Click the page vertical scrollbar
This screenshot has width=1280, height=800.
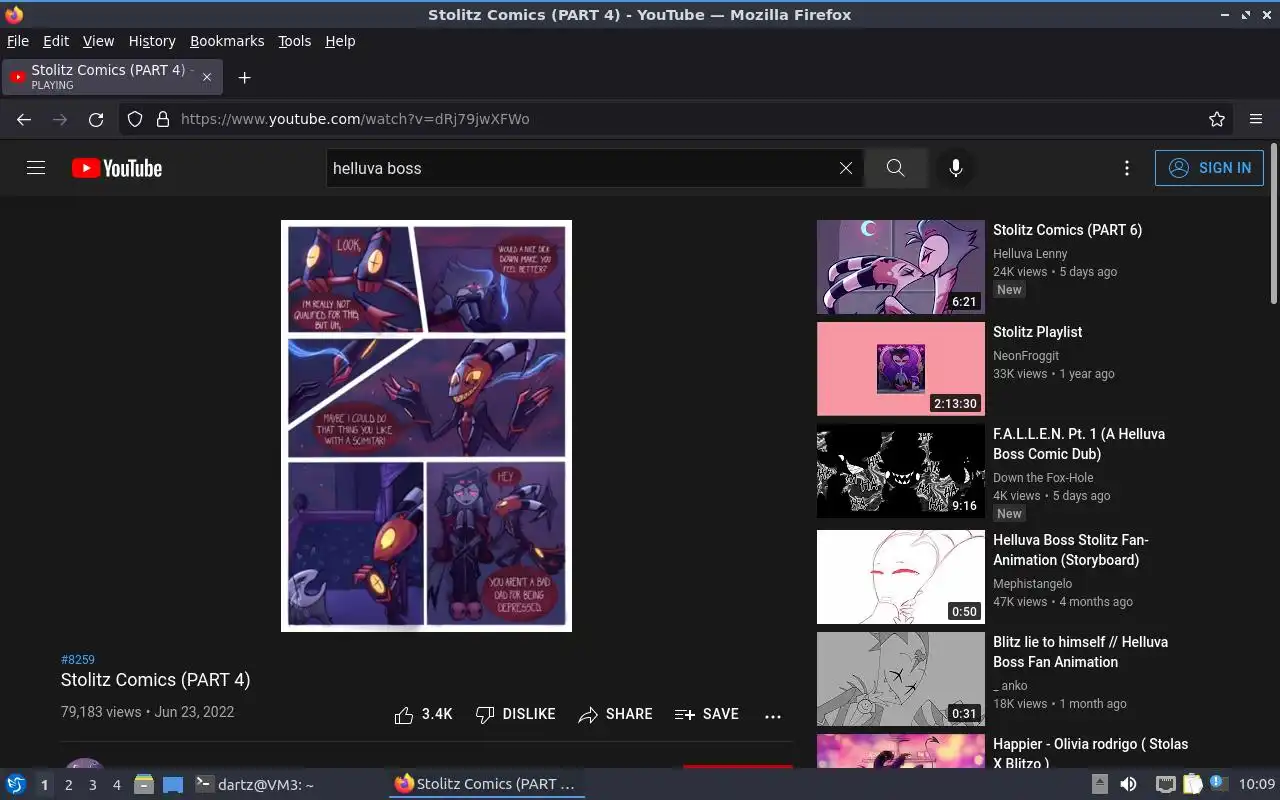(x=1273, y=225)
